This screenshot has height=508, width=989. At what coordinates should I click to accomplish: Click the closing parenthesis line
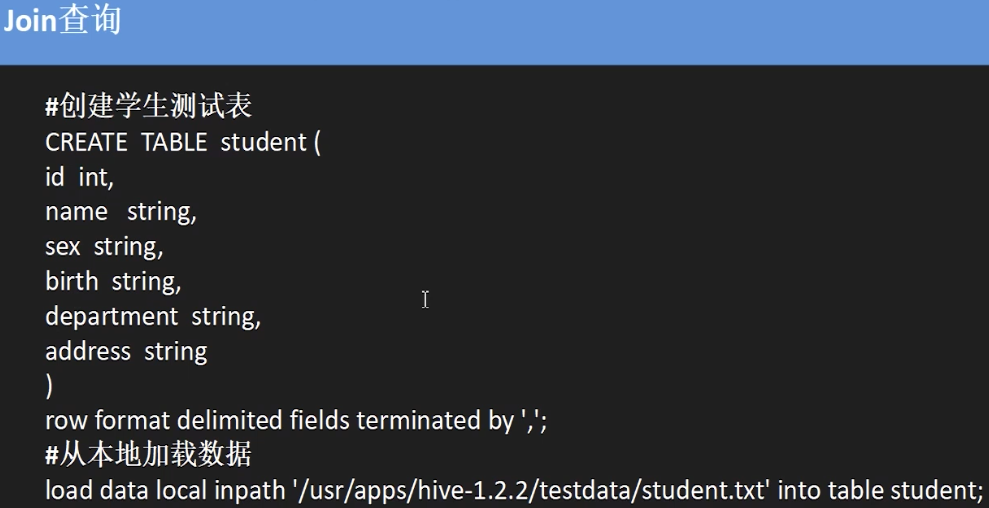(x=50, y=386)
